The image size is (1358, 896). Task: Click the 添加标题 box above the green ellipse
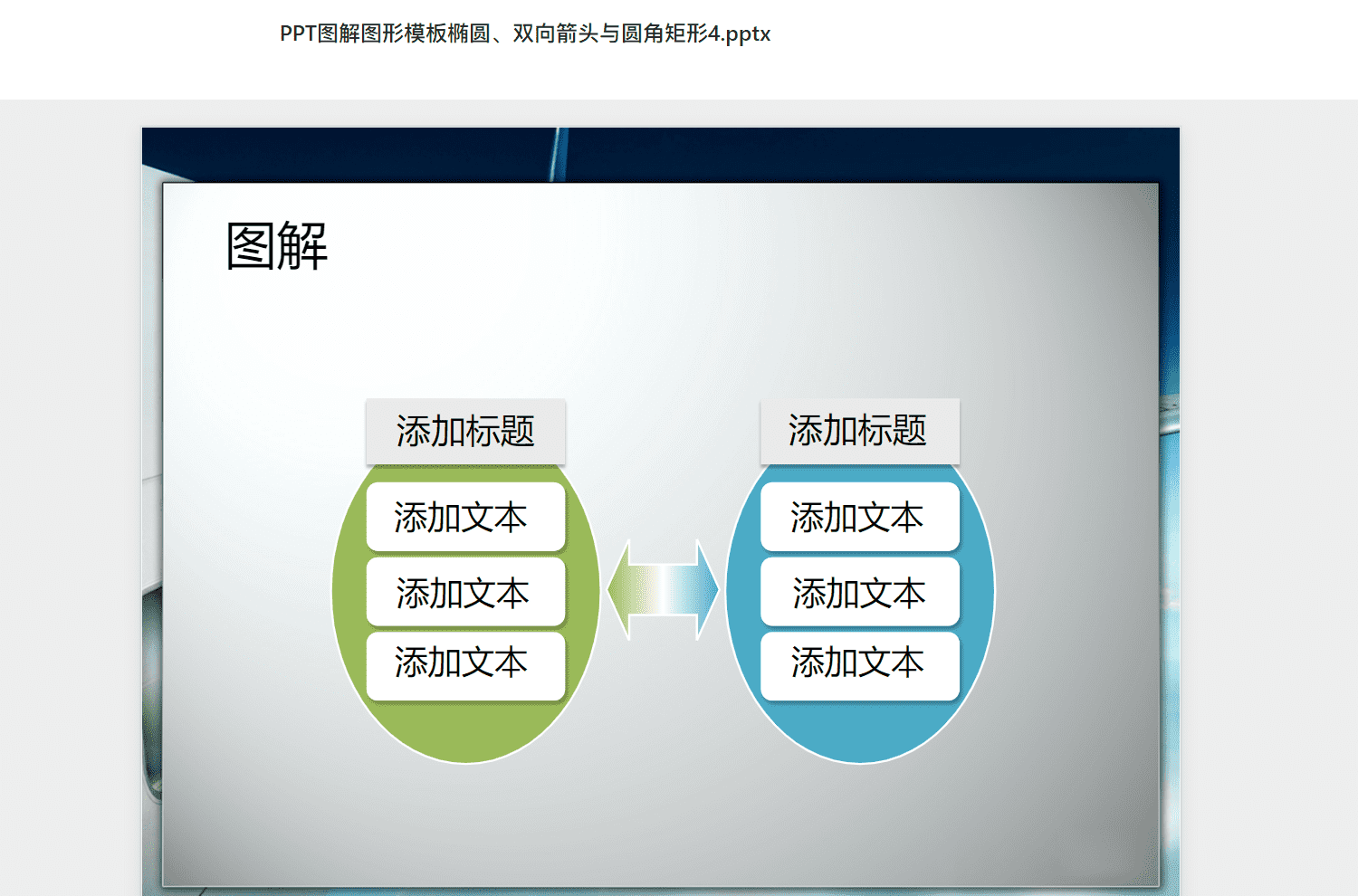465,432
